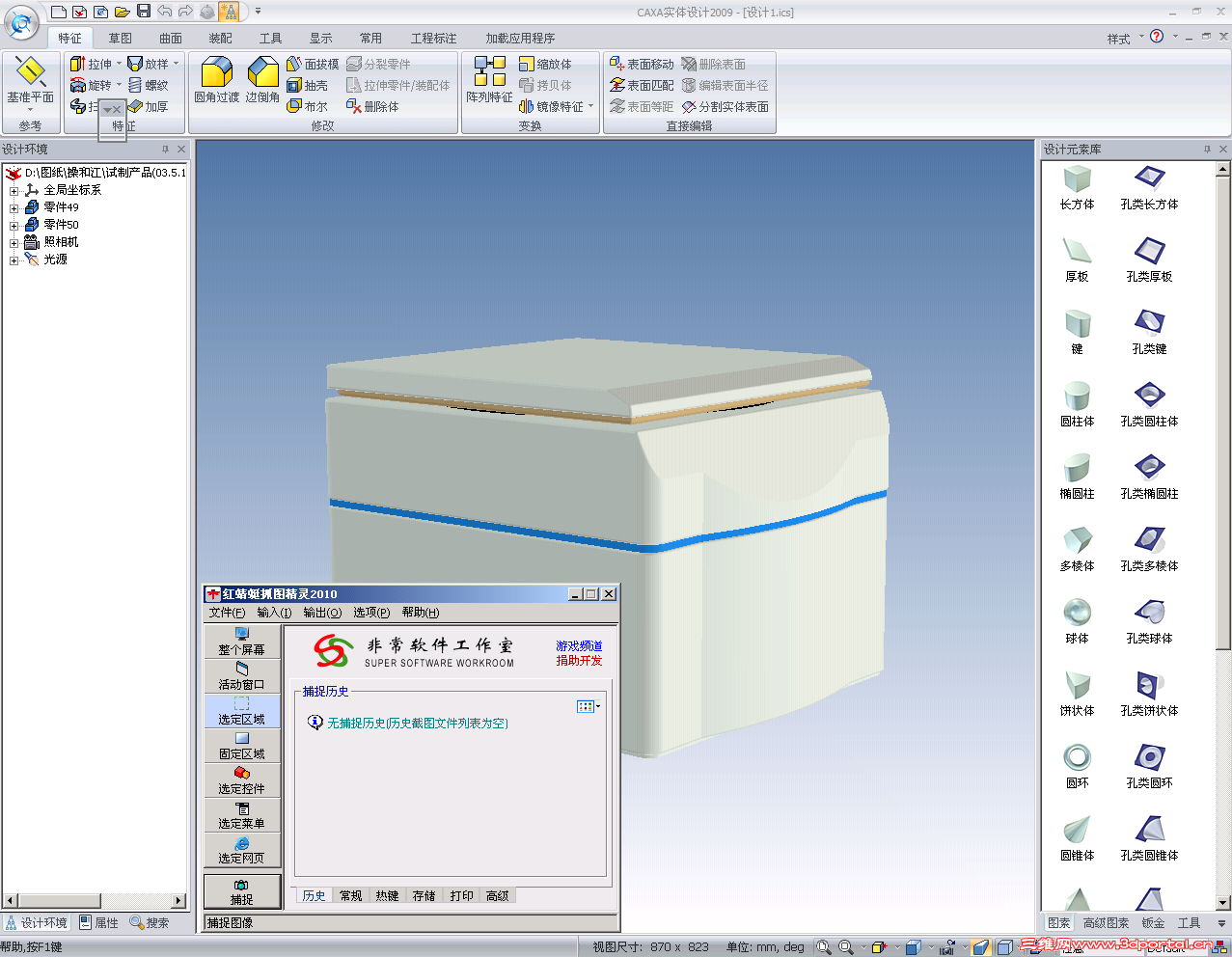1232x957 pixels.
Task: Open the 常规 tab in screenshot tool
Action: tap(350, 896)
